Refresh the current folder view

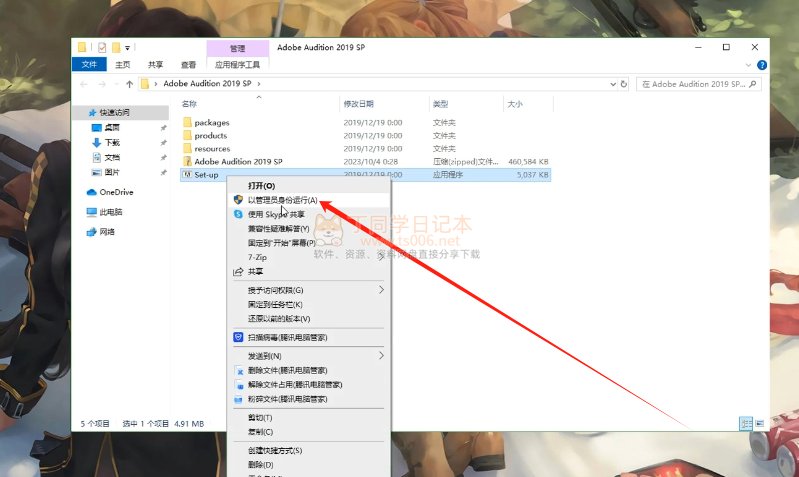(624, 84)
